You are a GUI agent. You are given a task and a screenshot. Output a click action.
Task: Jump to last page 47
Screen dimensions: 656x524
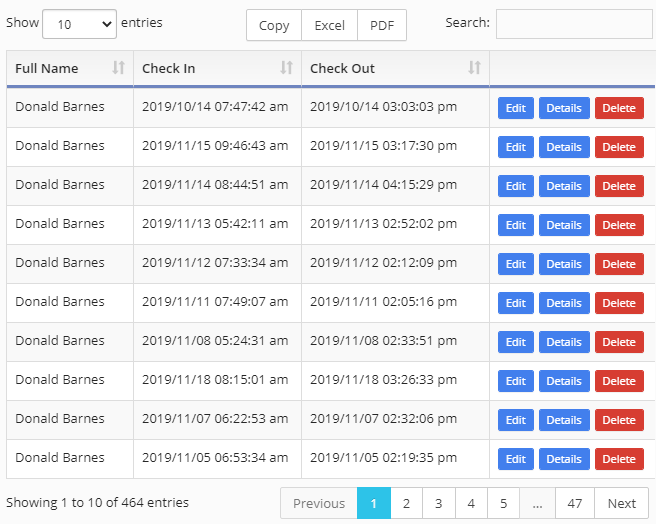tap(574, 503)
